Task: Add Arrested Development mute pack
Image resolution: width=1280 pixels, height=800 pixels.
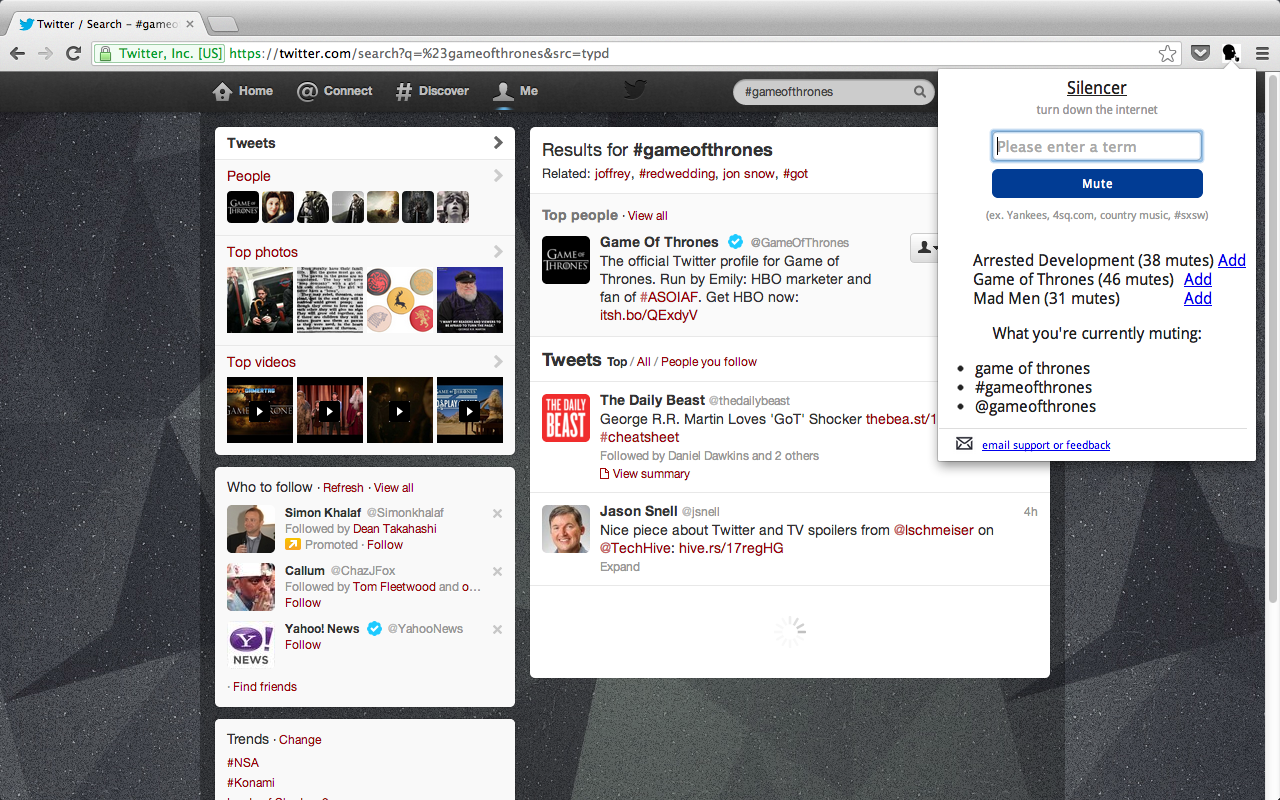Action: pyautogui.click(x=1232, y=260)
